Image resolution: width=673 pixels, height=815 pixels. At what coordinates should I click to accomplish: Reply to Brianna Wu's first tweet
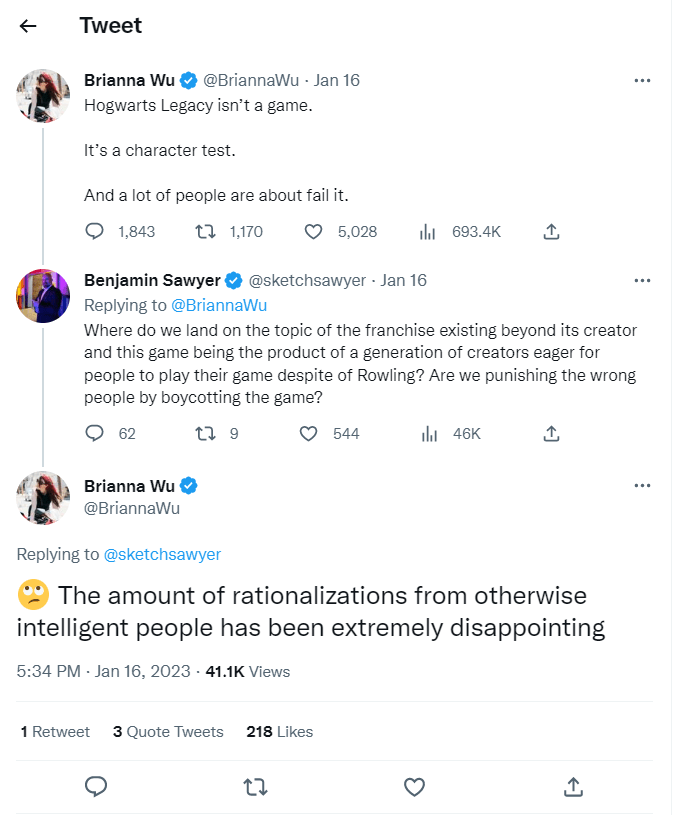pos(95,232)
